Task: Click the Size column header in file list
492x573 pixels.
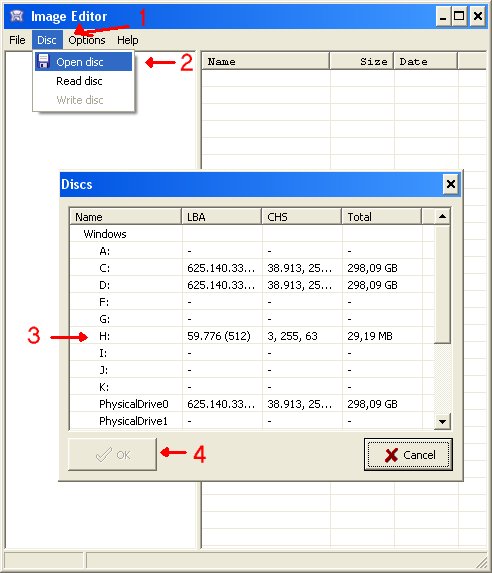Action: [x=362, y=61]
